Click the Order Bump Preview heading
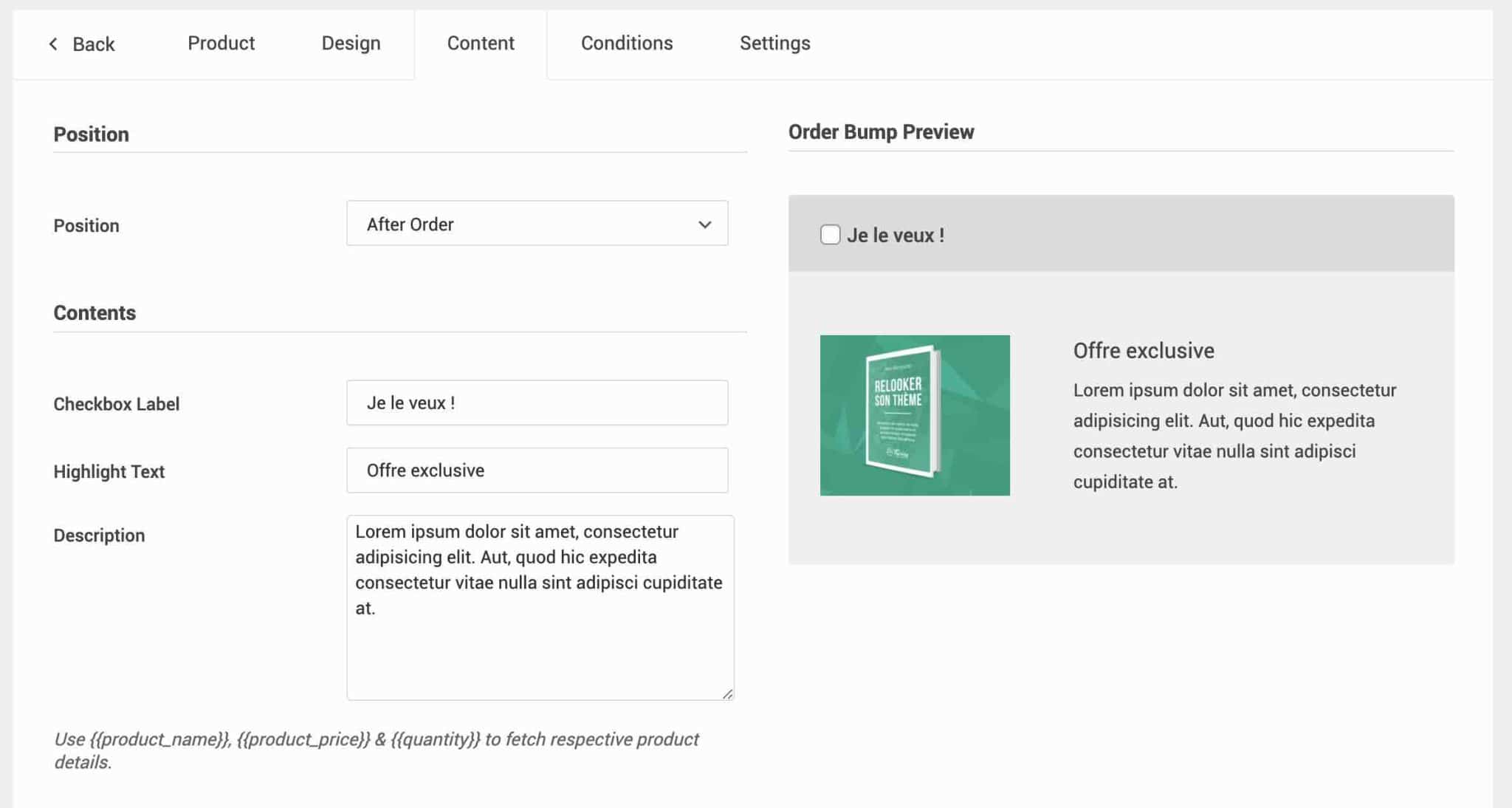The width and height of the screenshot is (1512, 808). [881, 132]
